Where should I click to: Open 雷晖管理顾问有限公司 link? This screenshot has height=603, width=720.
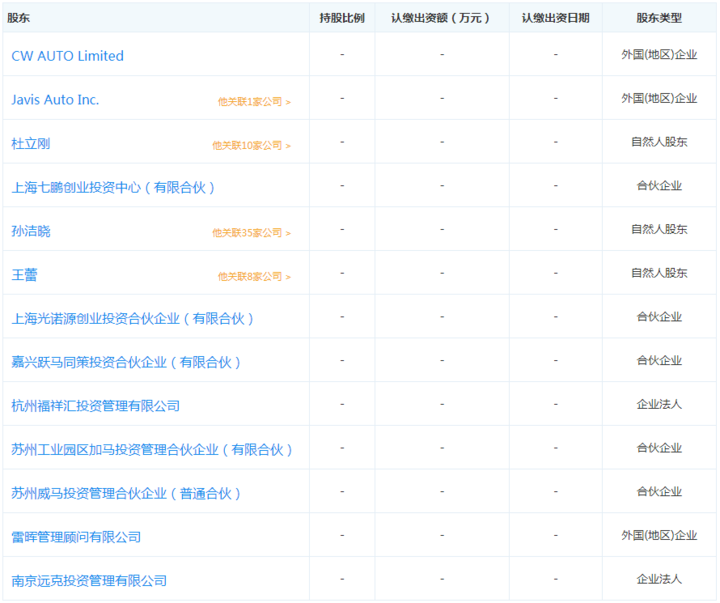click(x=76, y=537)
